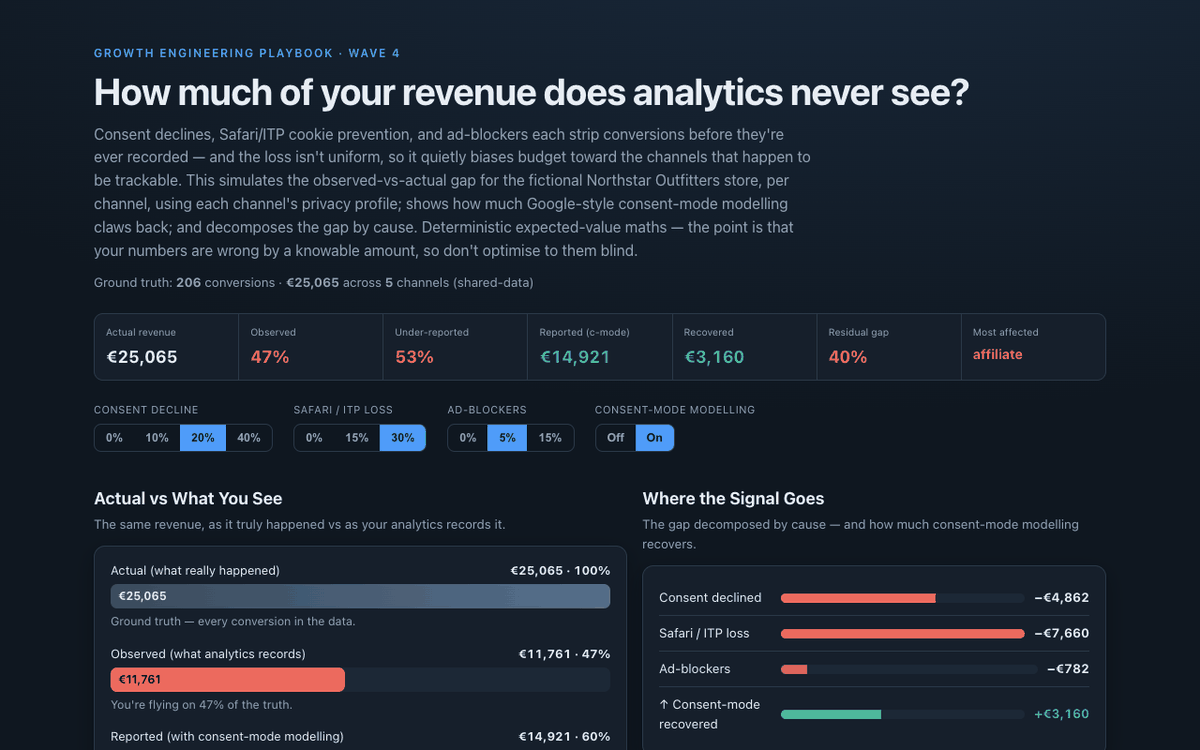Screen dimensions: 1200x750
Task: Click the Ad-blockers bar
Action: point(794,669)
